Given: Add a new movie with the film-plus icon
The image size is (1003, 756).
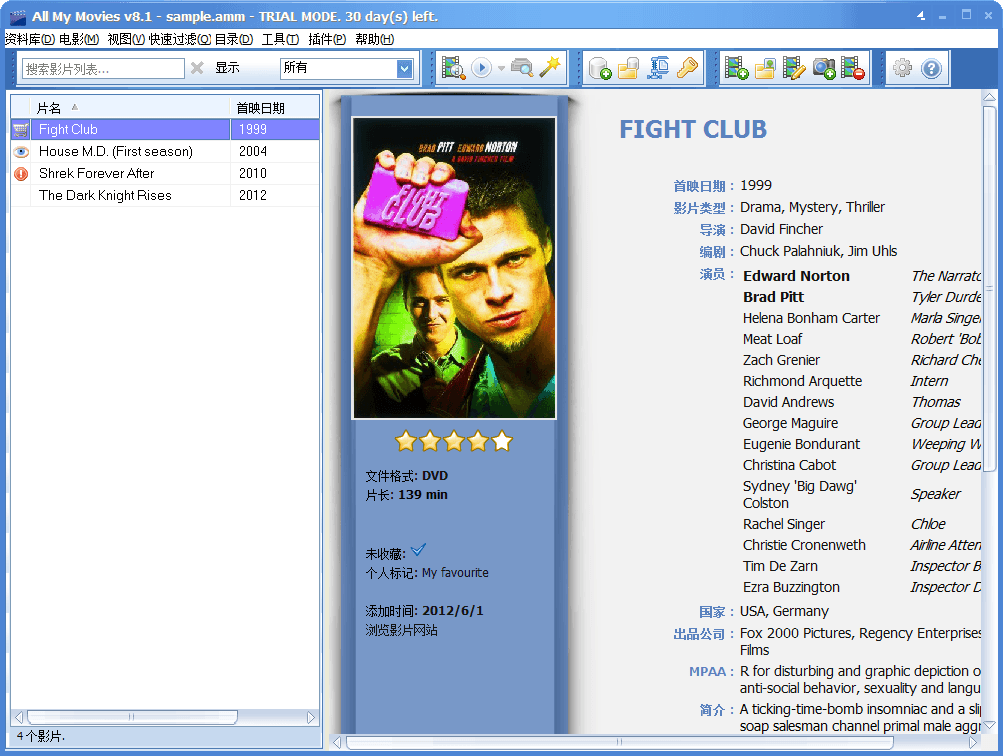Looking at the screenshot, I should [x=736, y=68].
